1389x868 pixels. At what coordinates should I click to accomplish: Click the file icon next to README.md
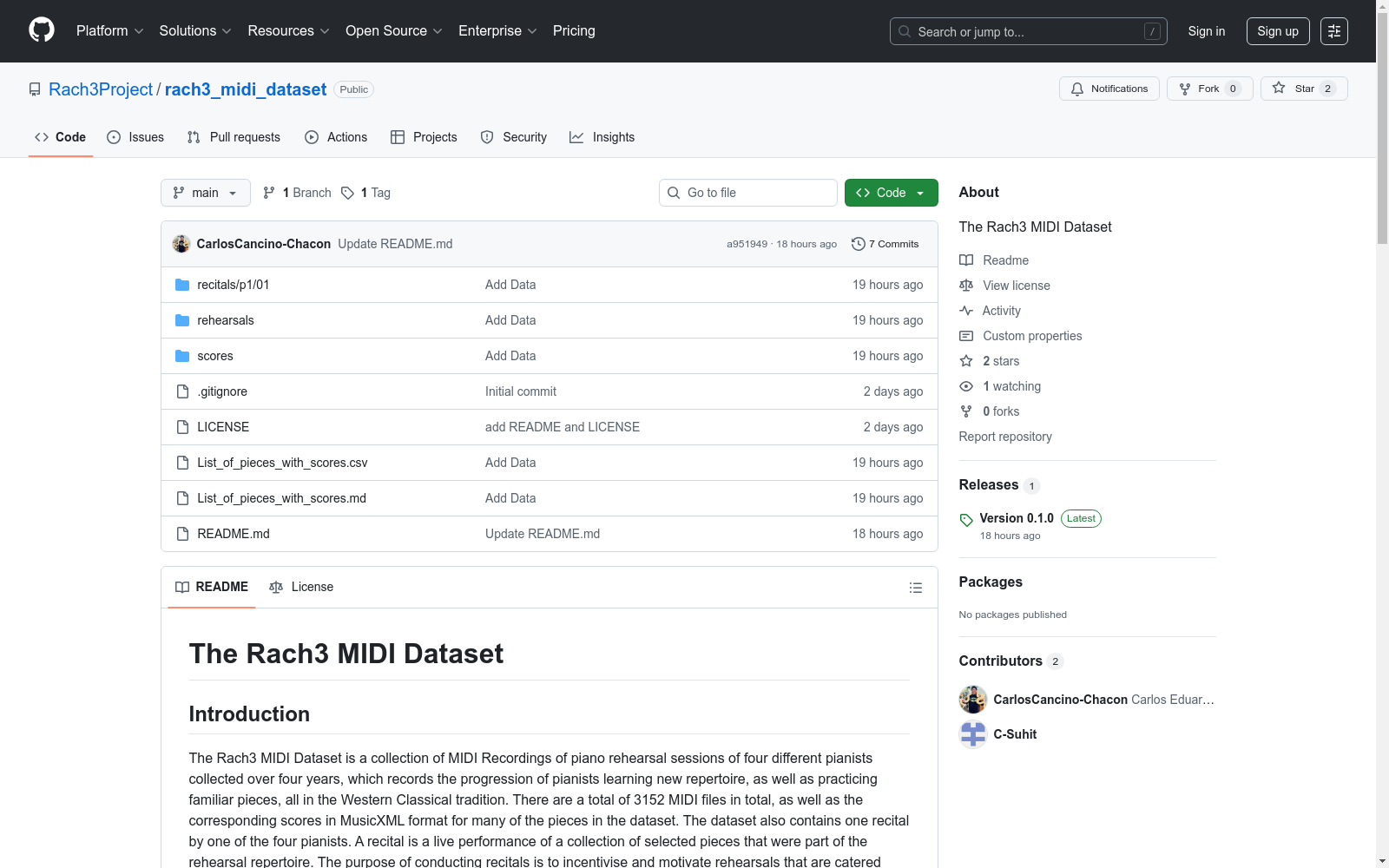coord(182,534)
